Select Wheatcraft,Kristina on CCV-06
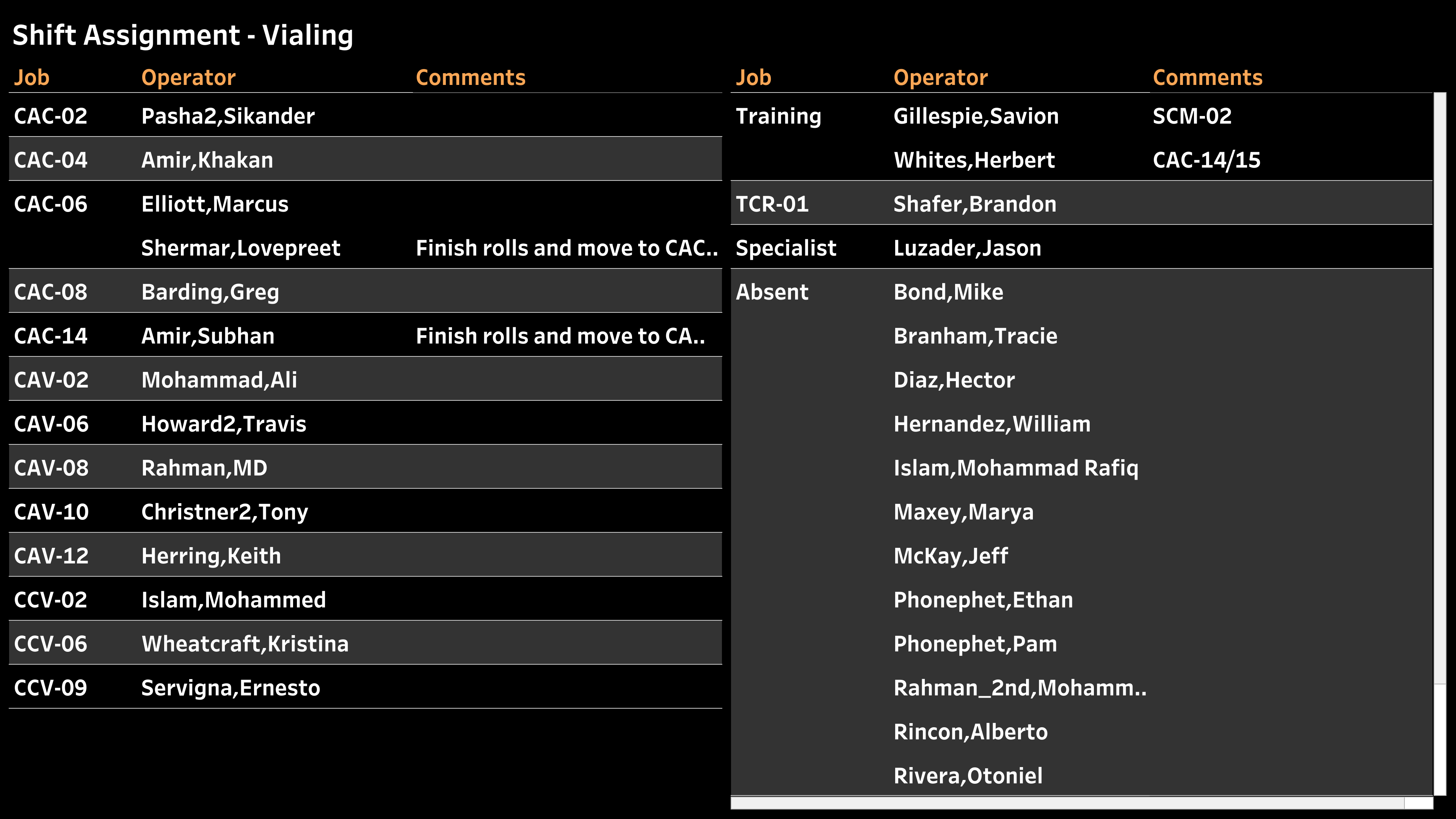The image size is (1456, 819). coord(245,643)
